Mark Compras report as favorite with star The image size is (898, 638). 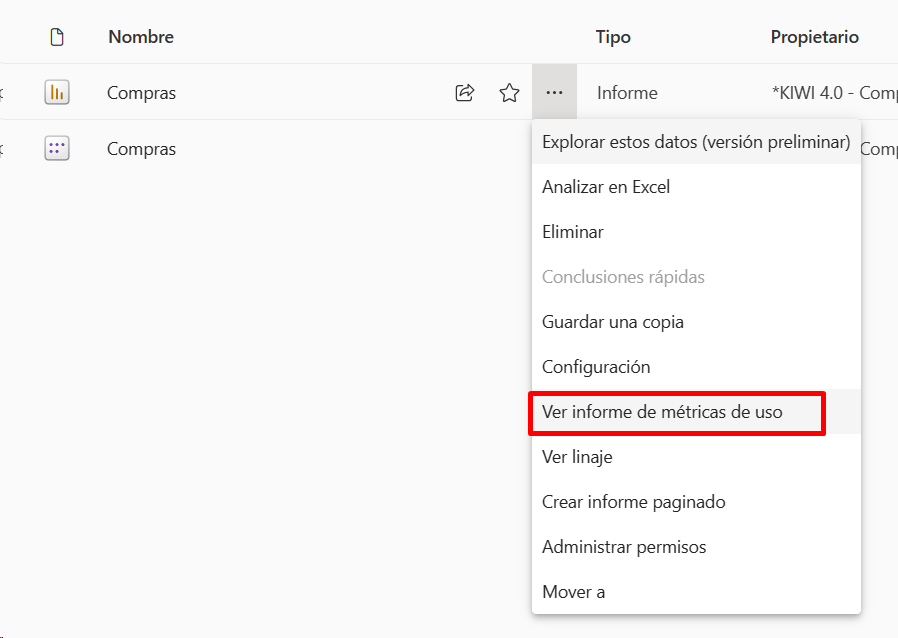(509, 93)
